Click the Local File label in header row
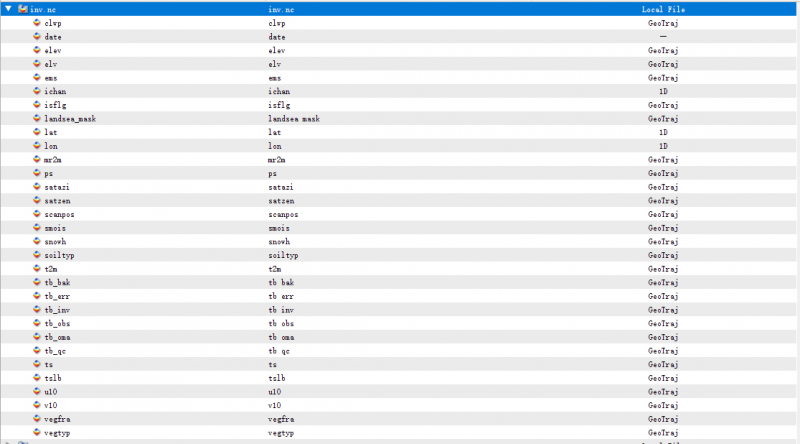This screenshot has height=444, width=800. 663,8
